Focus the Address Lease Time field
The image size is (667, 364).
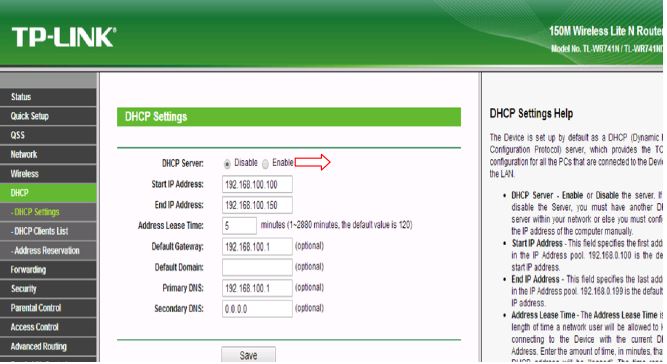coord(239,225)
